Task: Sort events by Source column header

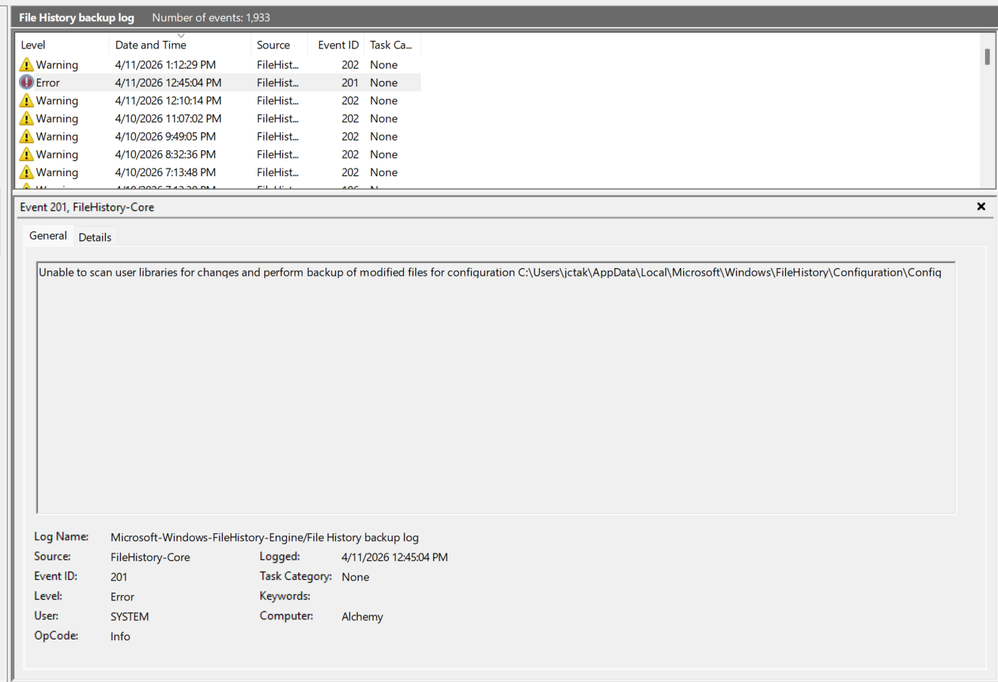Action: click(x=279, y=45)
